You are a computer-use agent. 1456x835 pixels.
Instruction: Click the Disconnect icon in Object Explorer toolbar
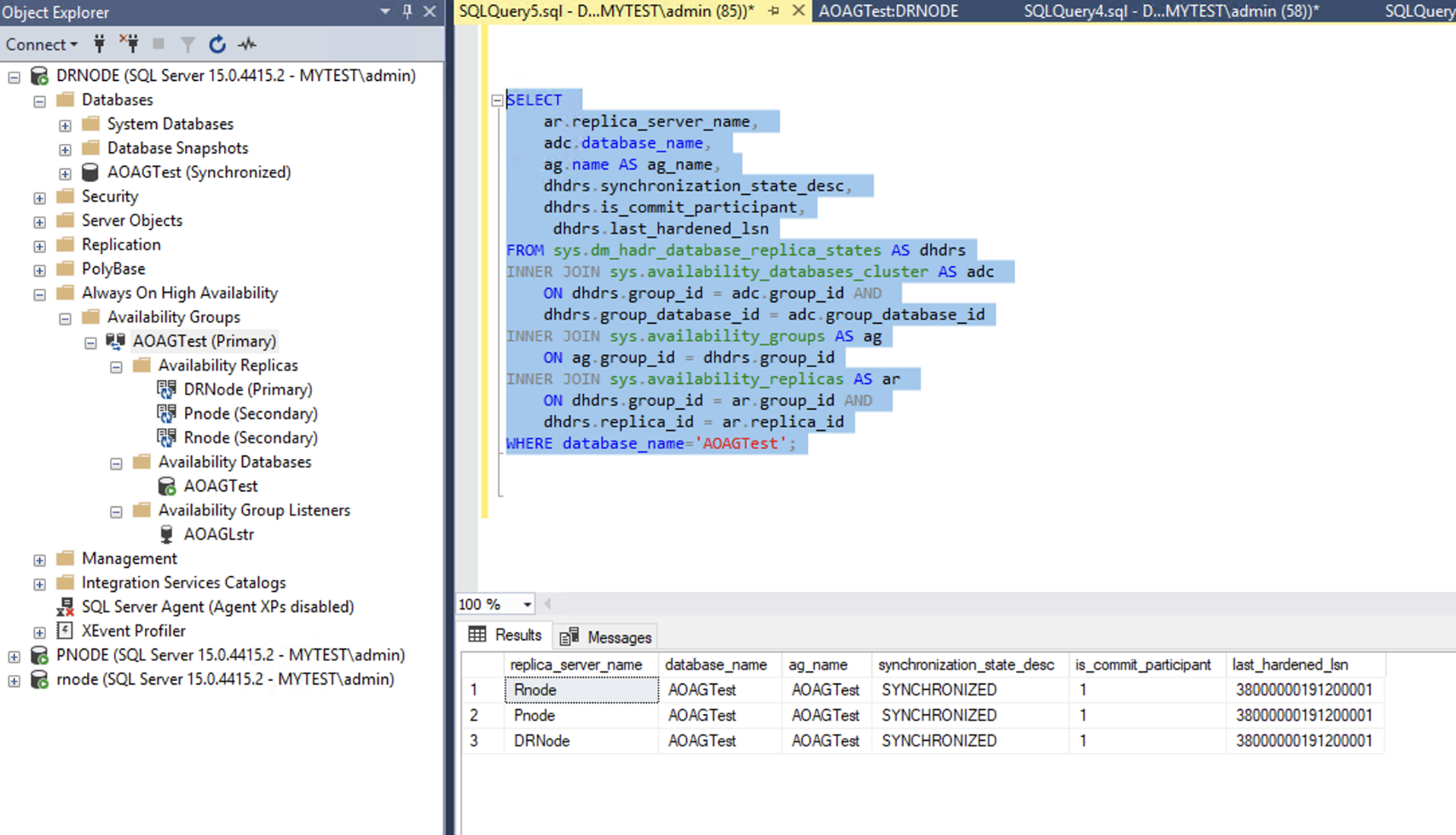tap(129, 44)
